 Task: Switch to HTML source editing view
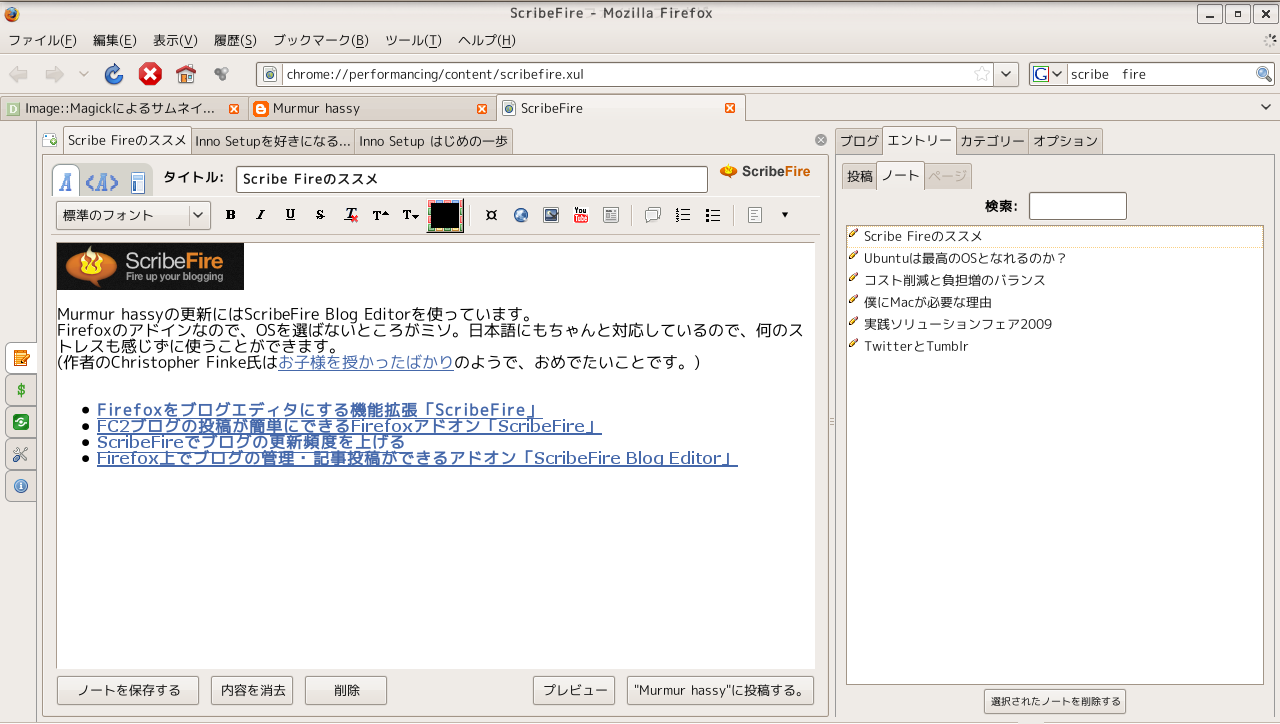click(102, 182)
